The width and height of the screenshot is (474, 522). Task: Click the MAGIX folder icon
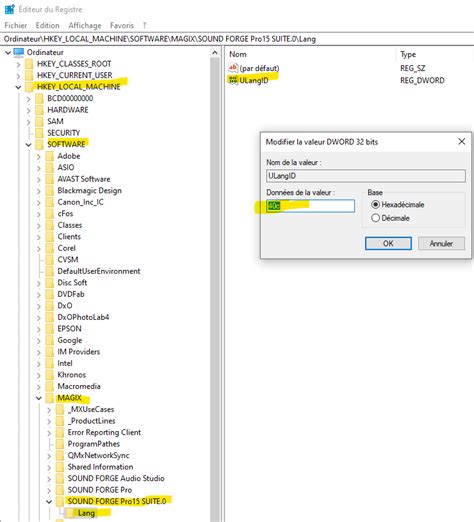[50, 398]
